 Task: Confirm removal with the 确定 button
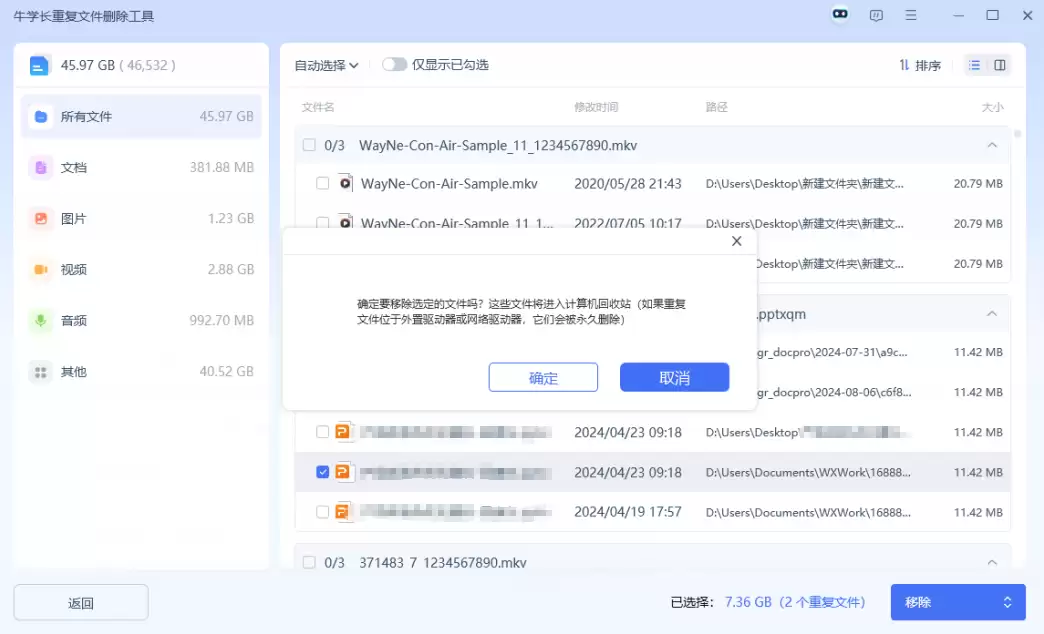click(x=543, y=378)
